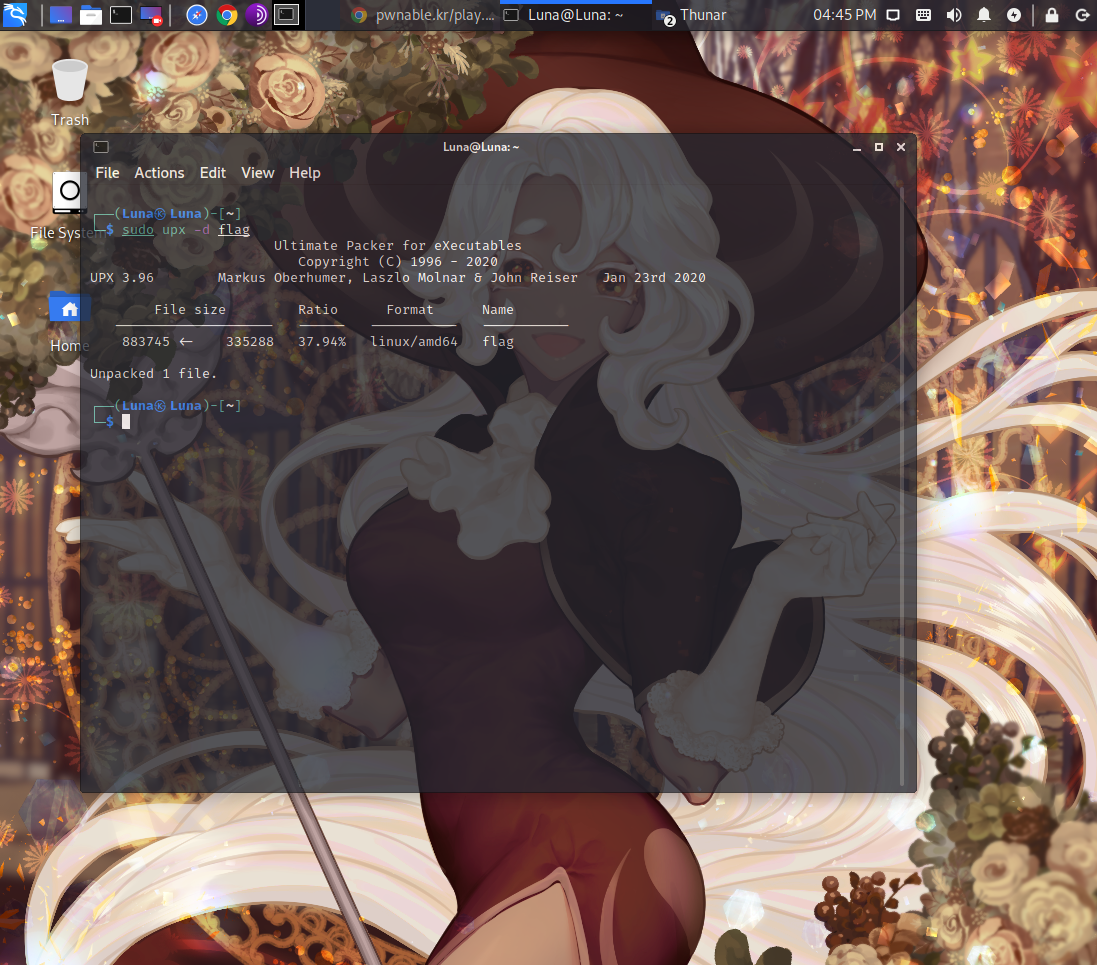Open the Actions menu in terminal
The height and width of the screenshot is (965, 1097).
point(159,173)
